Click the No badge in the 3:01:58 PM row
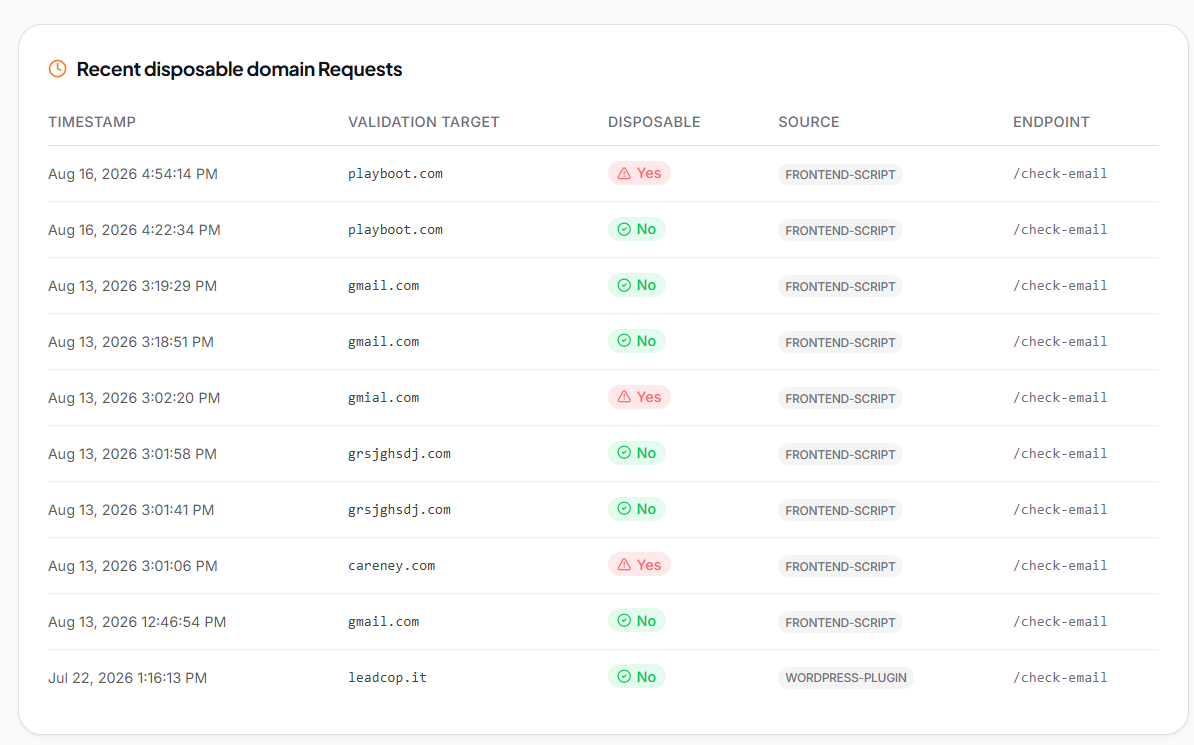Screen dimensions: 1194x745 click(637, 453)
